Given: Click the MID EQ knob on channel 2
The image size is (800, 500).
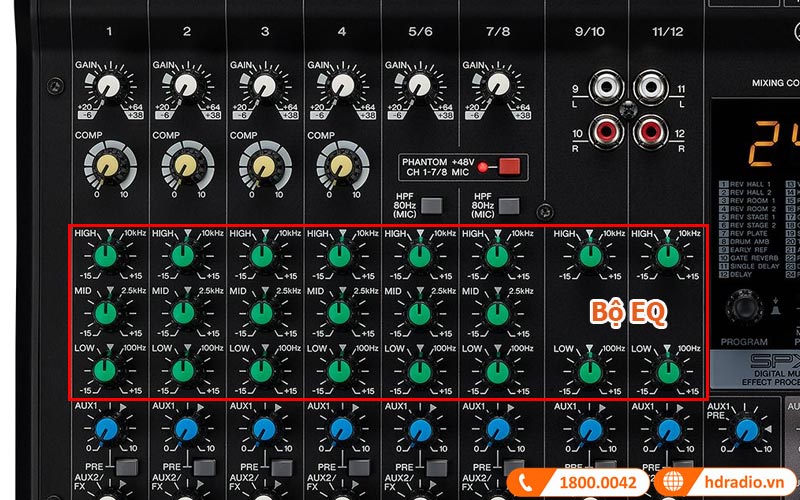Looking at the screenshot, I should click(183, 313).
